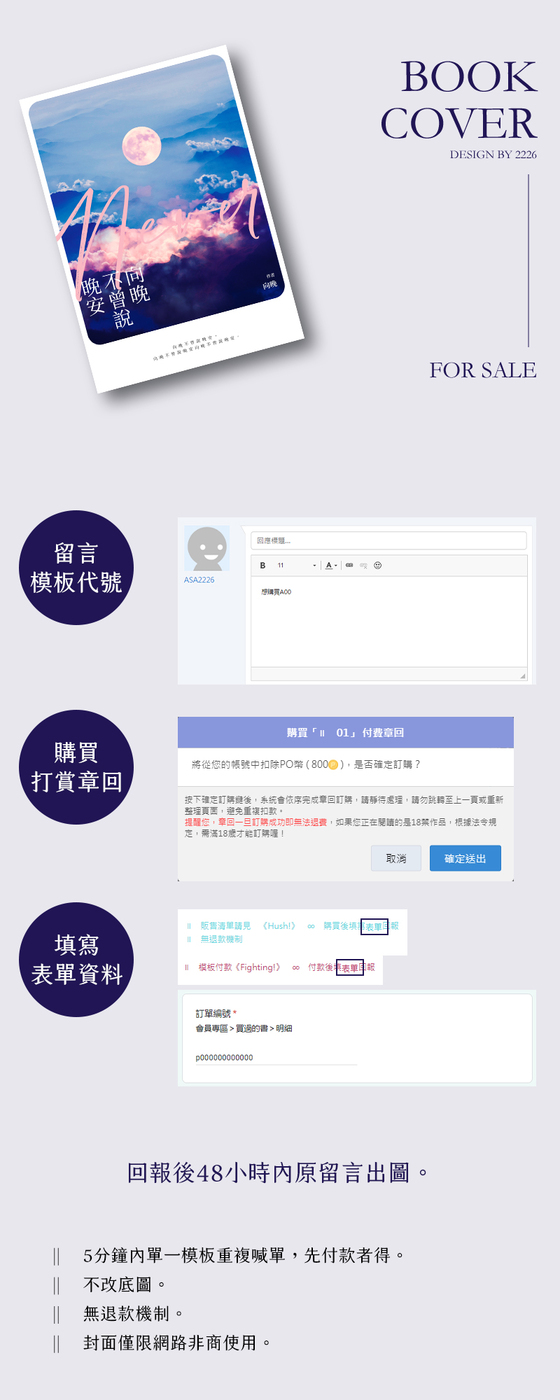Open the 販售清單請見《Hush!》link

click(x=248, y=926)
